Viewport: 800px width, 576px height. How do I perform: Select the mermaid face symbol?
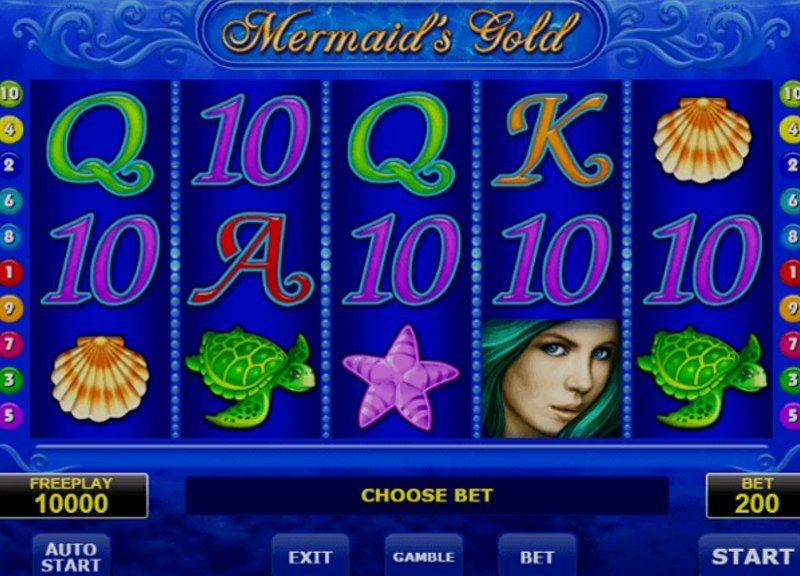(x=552, y=378)
